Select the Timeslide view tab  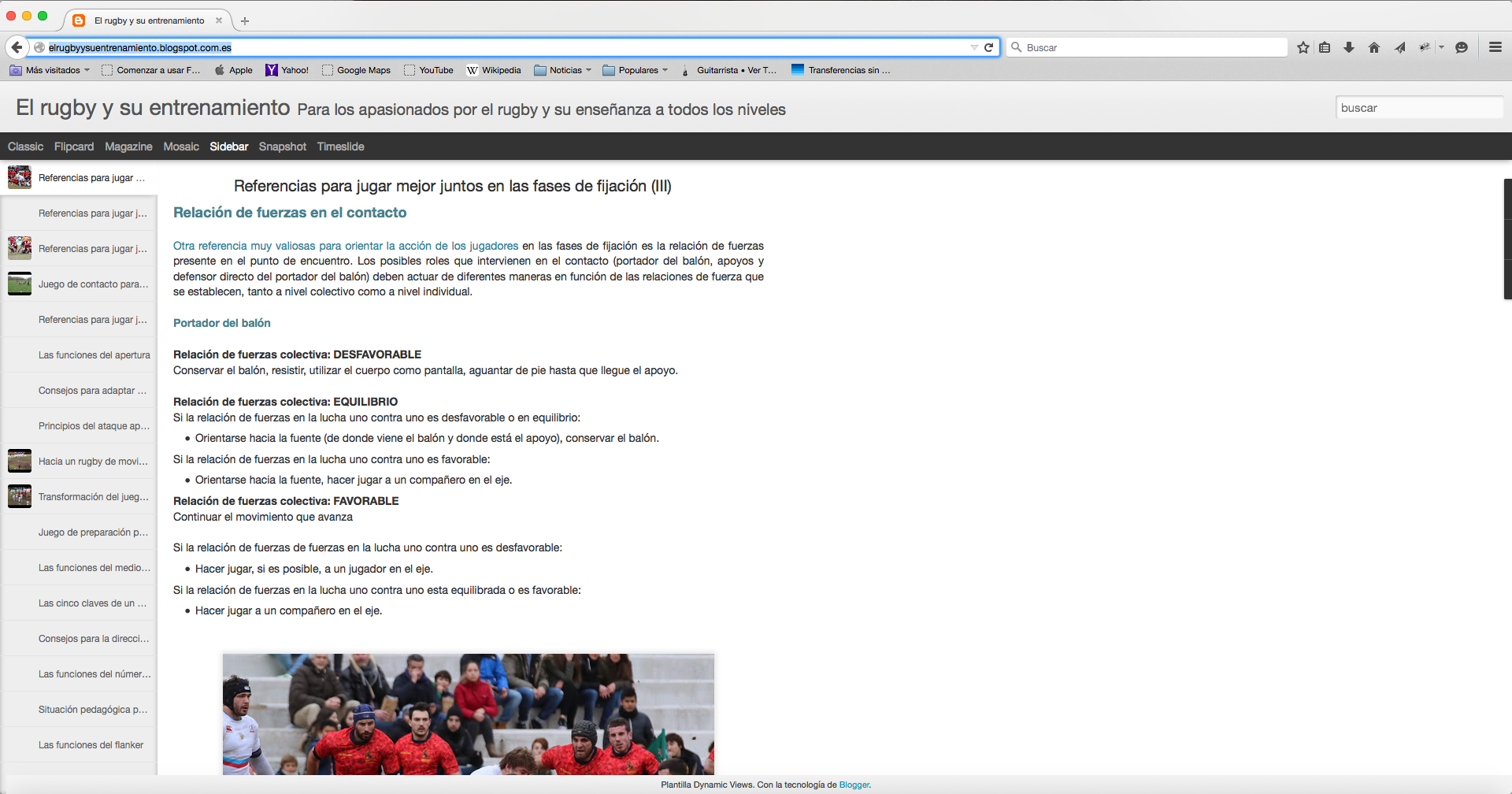[x=340, y=147]
